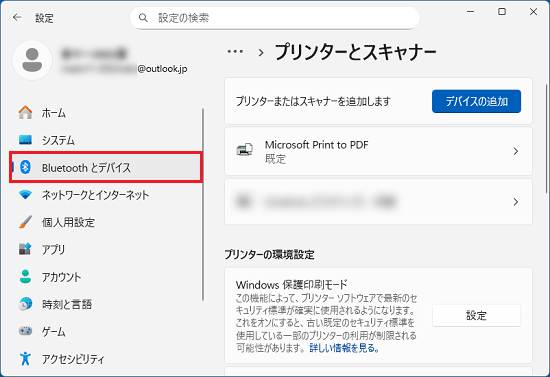Click 設定 button for Windows 保護印刷モード
550x377 pixels.
pyautogui.click(x=476, y=315)
